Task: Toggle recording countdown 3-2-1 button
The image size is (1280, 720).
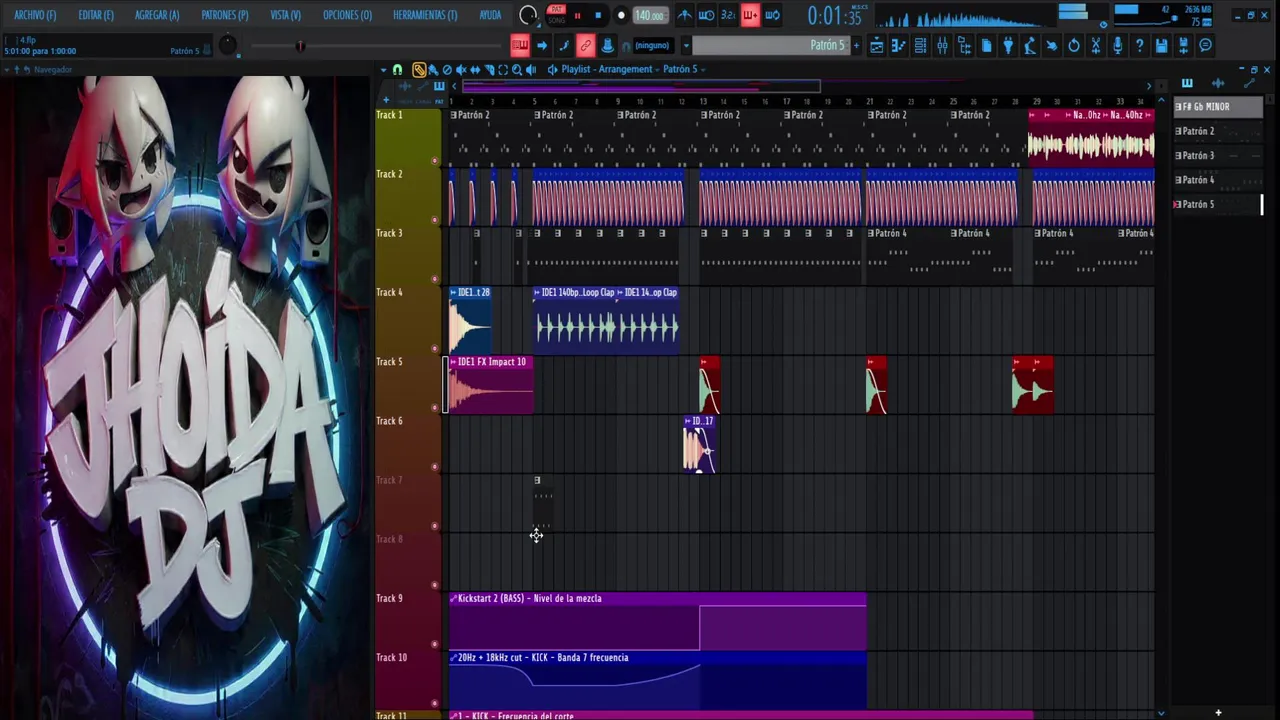Action: [728, 15]
